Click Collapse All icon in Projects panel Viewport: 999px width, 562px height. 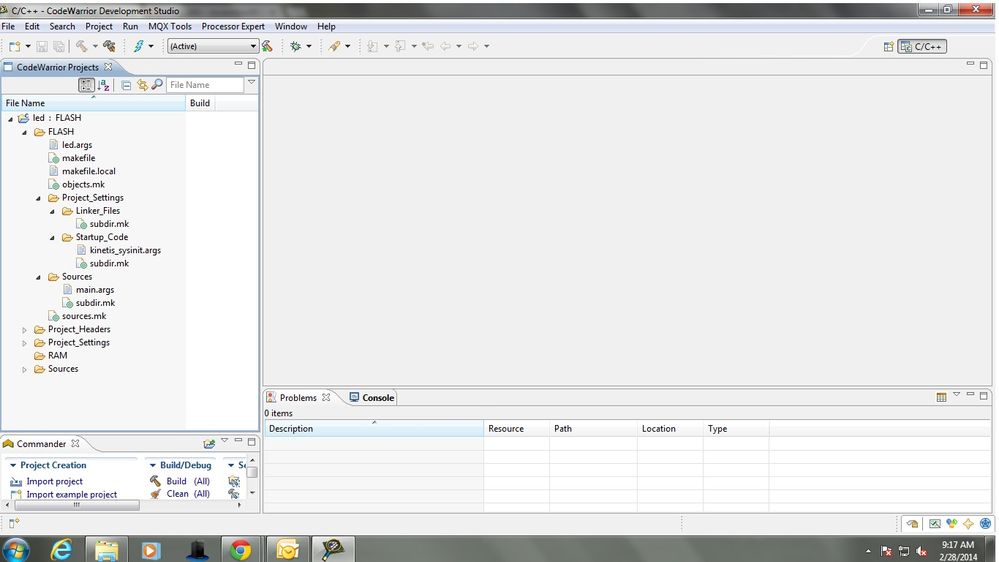[x=126, y=85]
